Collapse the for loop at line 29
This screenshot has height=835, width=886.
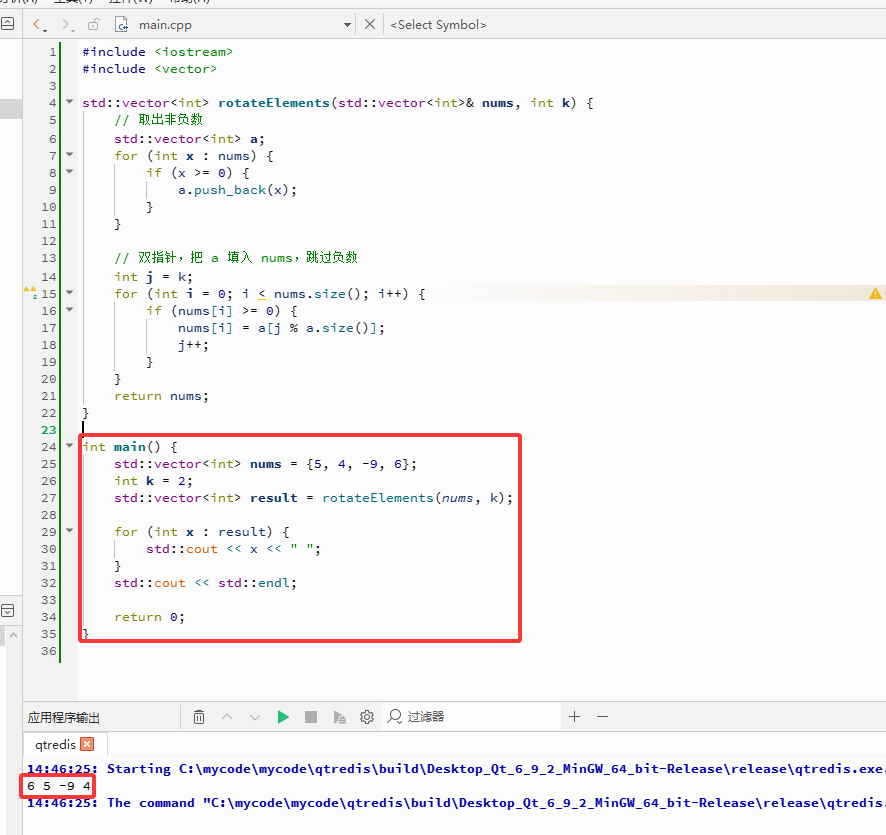click(70, 530)
